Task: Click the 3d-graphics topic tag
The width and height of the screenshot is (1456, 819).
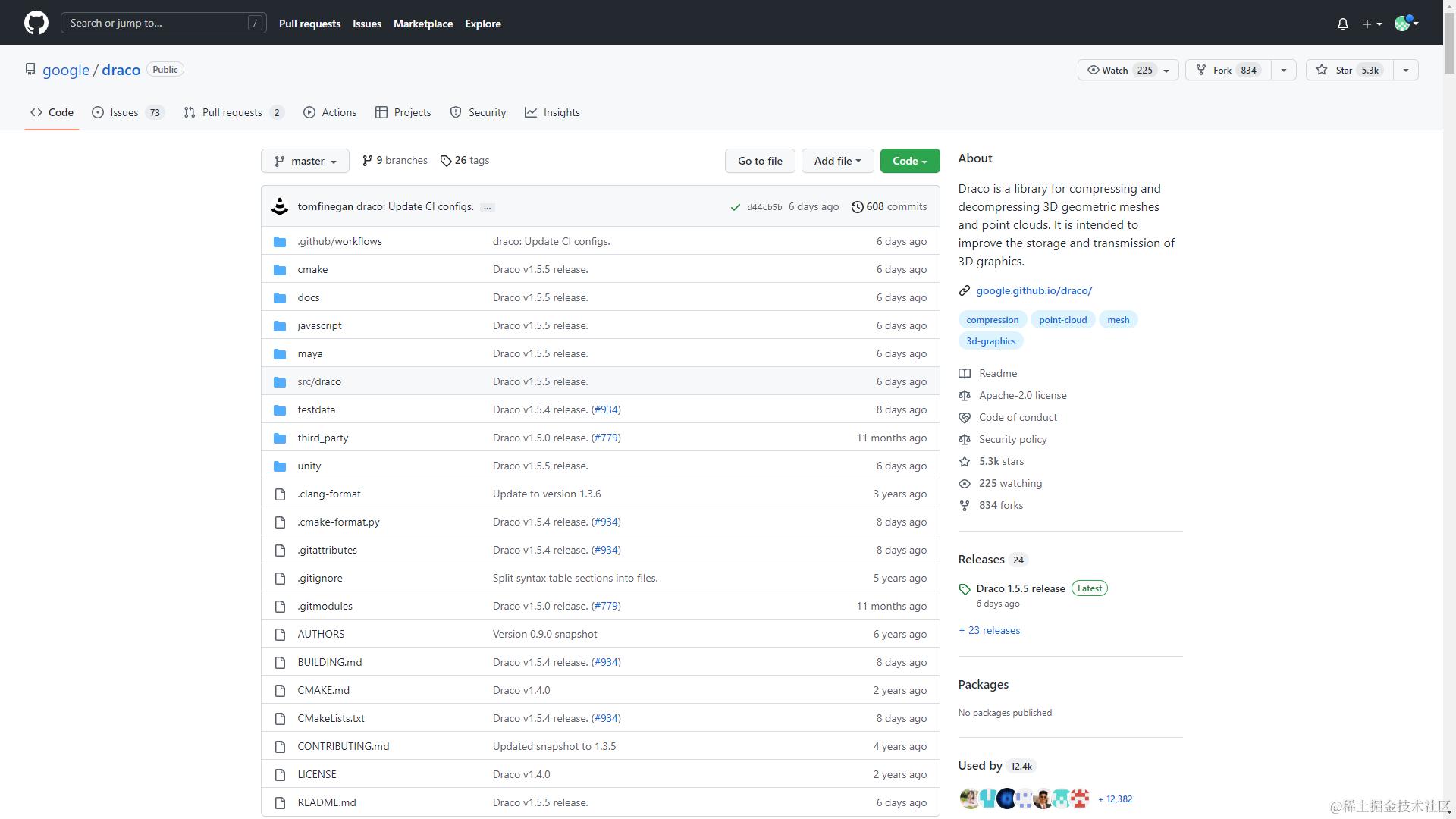Action: tap(990, 341)
